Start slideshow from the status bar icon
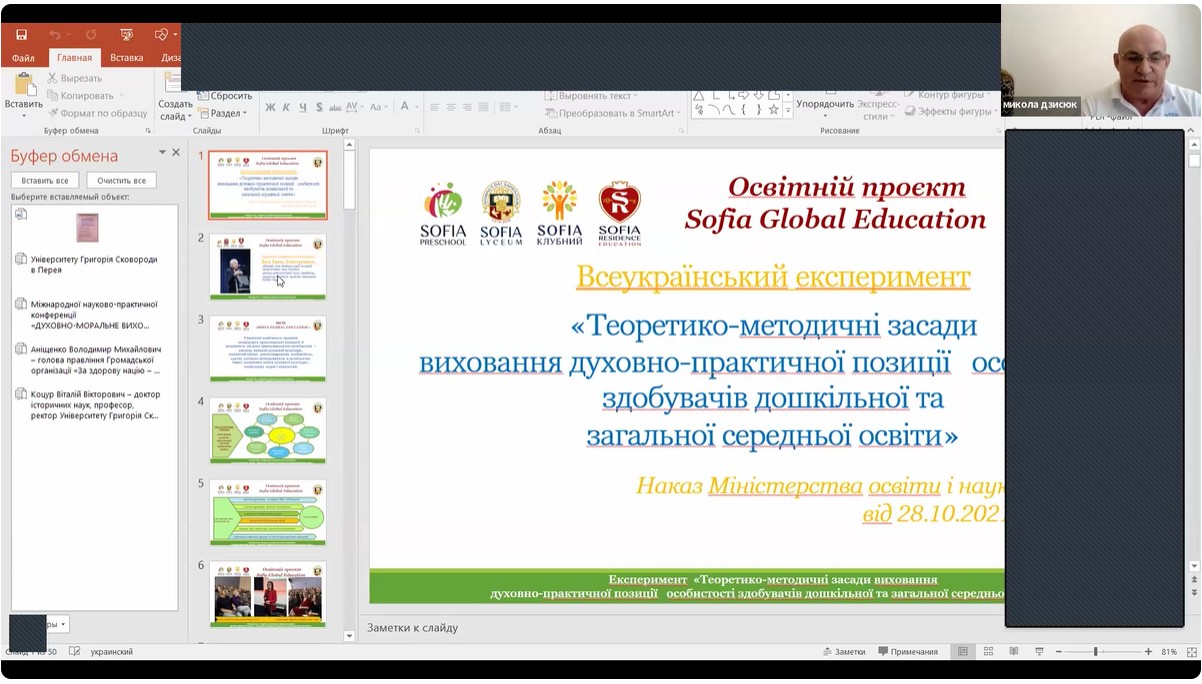Viewport: 1202px width, 684px height. tap(1040, 651)
